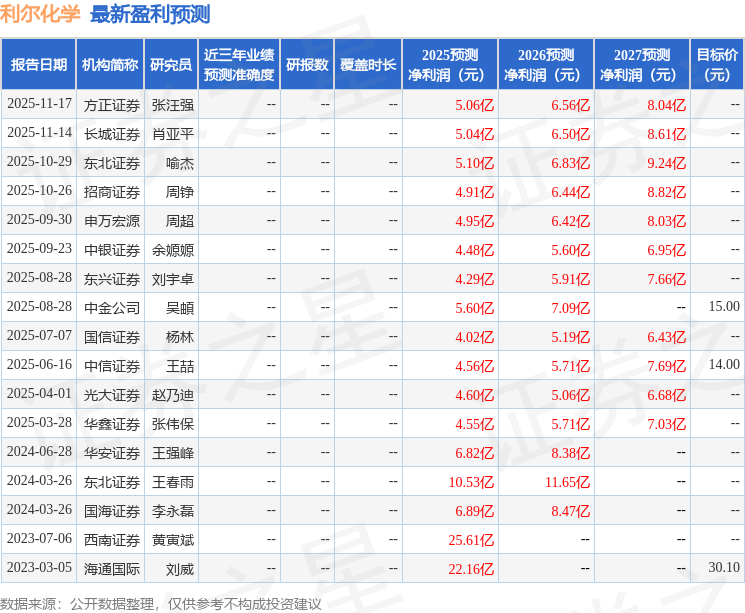Select the date 2025-10-29 cell
The width and height of the screenshot is (745, 613).
click(39, 162)
